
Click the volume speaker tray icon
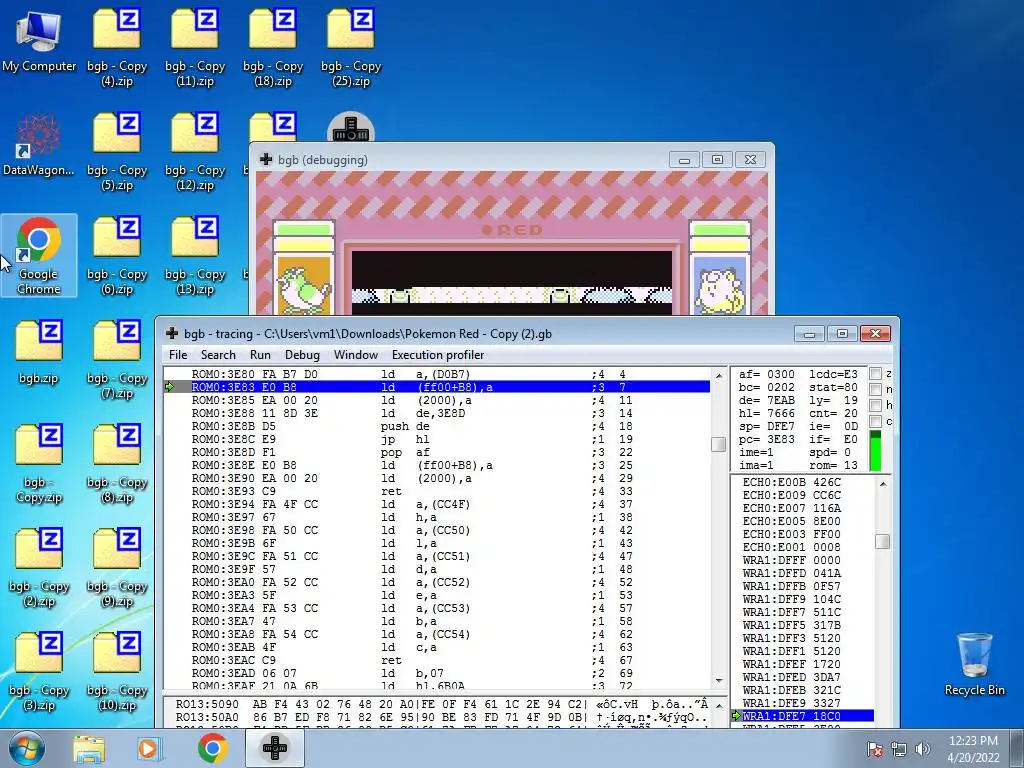coord(922,749)
